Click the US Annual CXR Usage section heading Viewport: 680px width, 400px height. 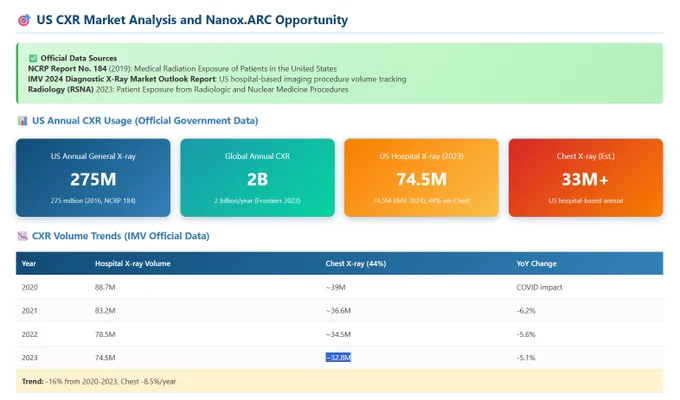145,121
